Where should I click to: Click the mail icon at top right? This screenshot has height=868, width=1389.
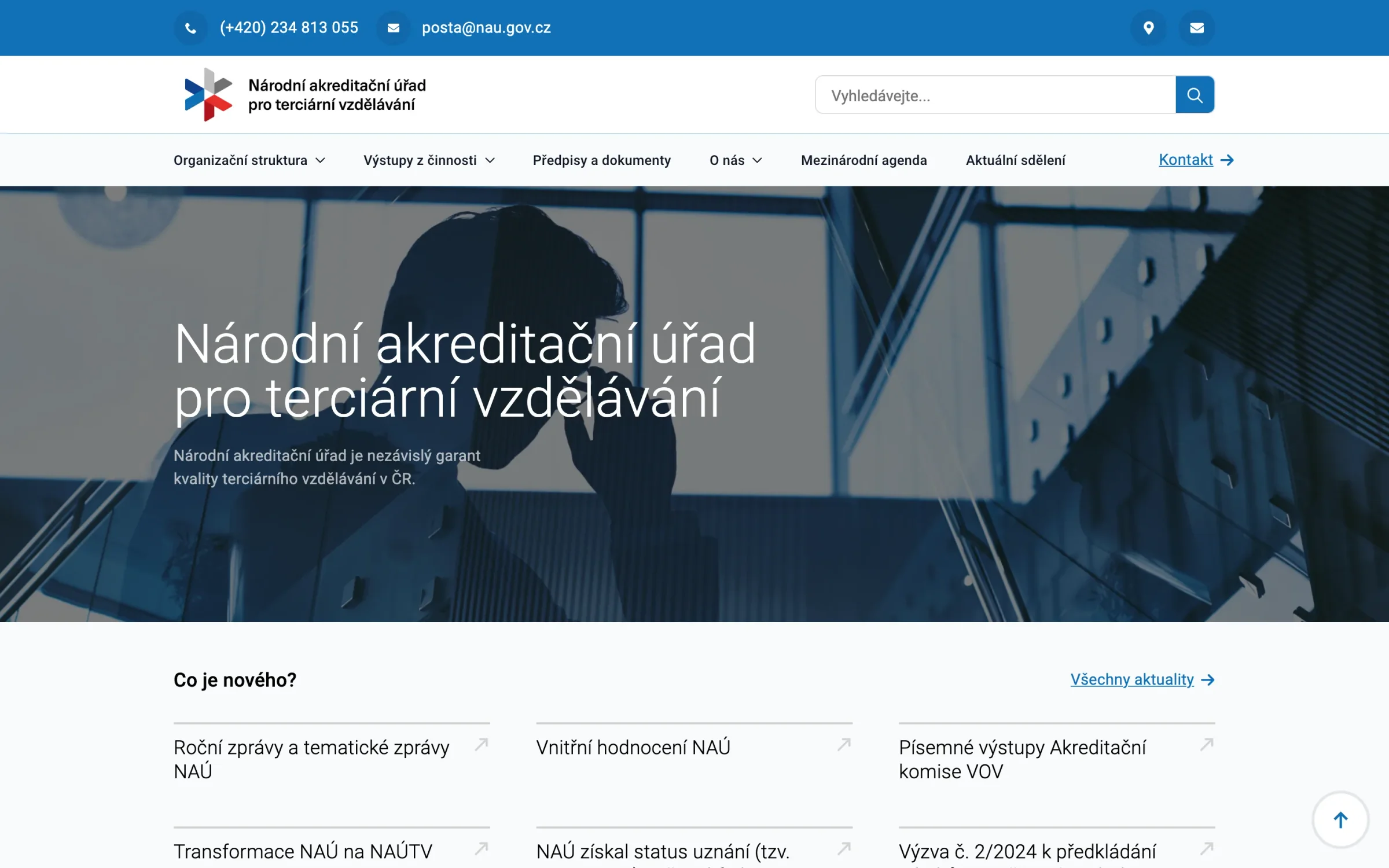[1197, 28]
